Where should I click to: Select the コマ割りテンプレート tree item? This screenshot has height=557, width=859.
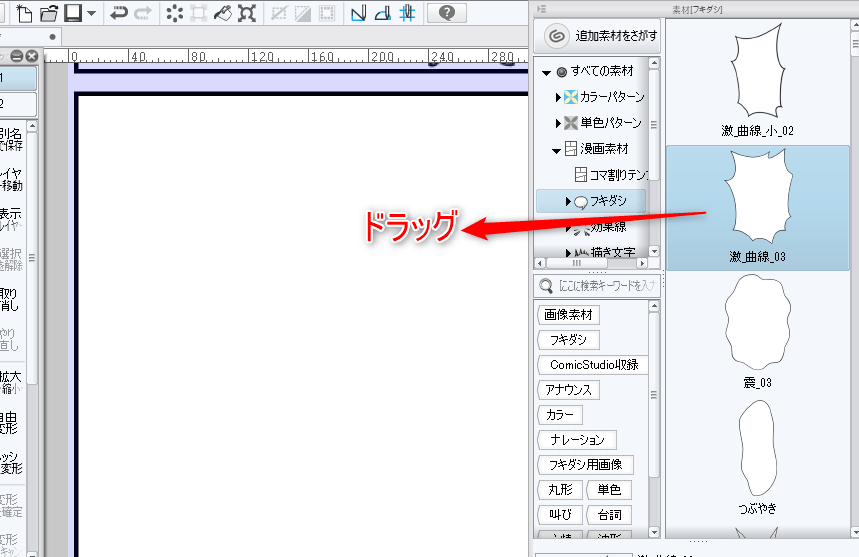coord(611,175)
